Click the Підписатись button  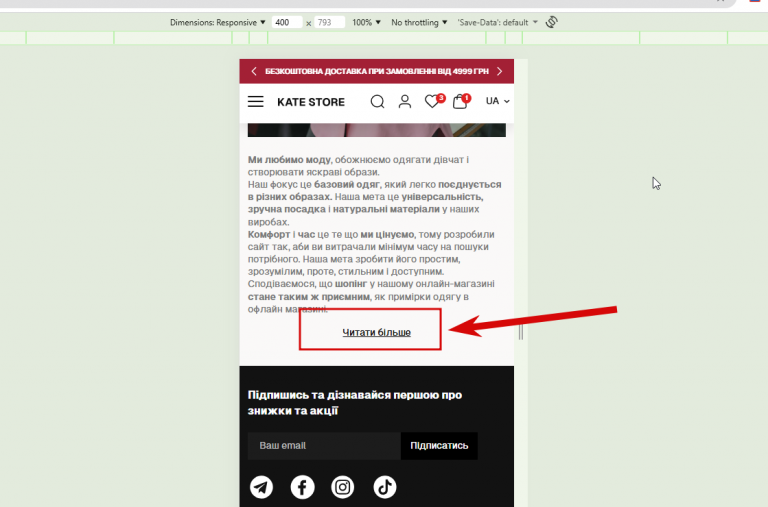(x=439, y=446)
